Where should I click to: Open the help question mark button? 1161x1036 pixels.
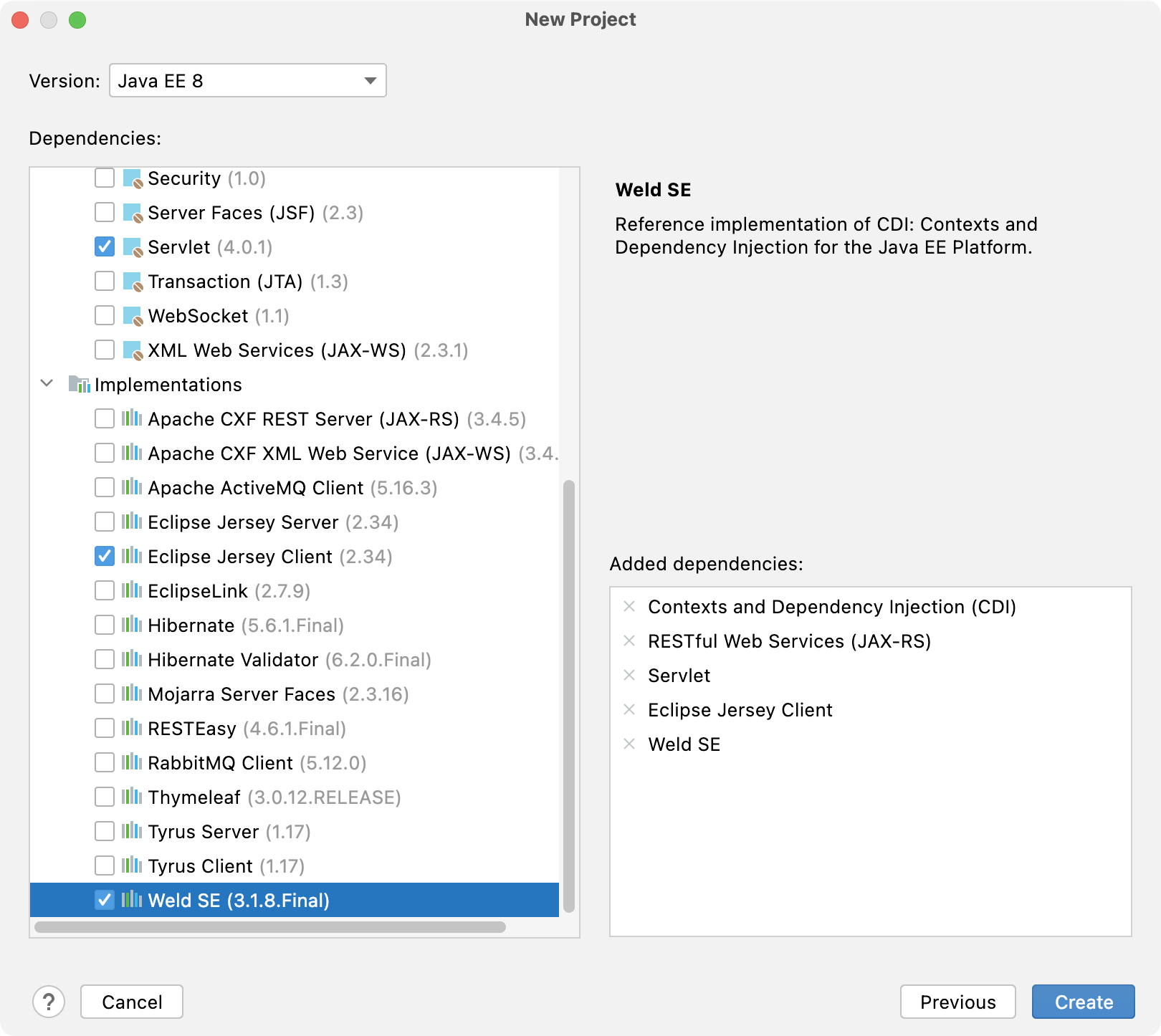pyautogui.click(x=49, y=1002)
